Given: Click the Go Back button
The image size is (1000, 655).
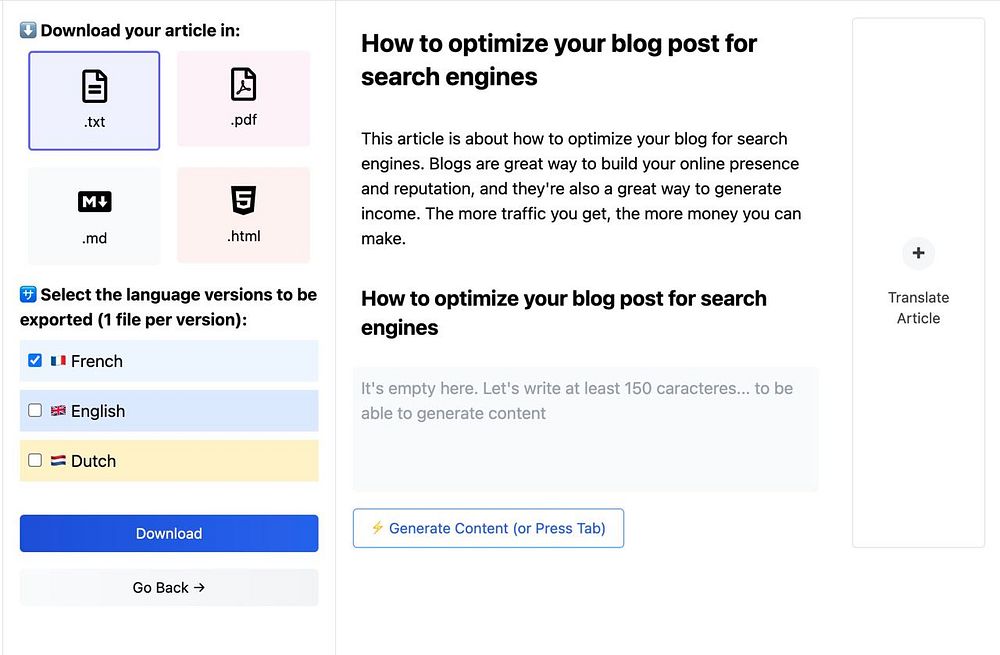Looking at the screenshot, I should tap(169, 588).
